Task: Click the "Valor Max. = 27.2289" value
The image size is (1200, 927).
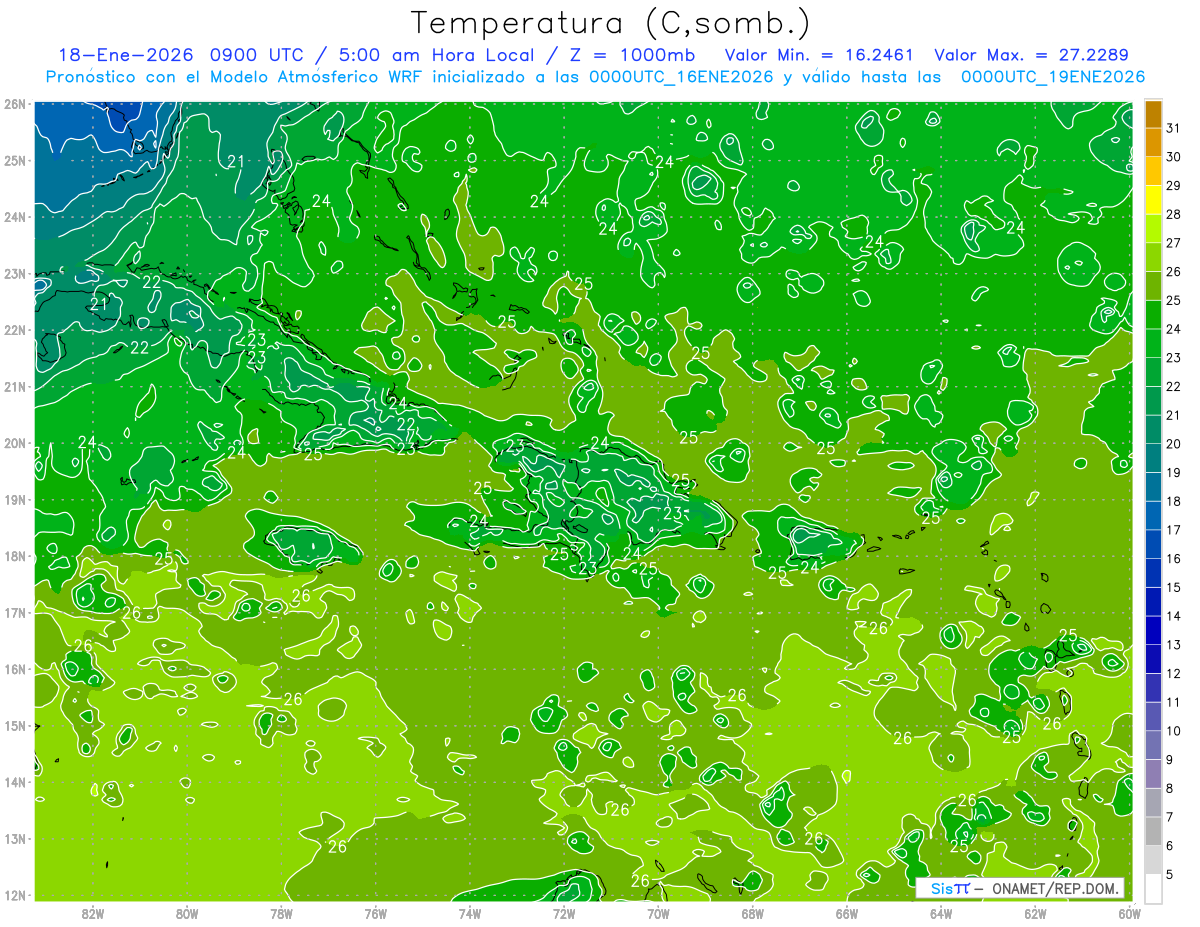Action: pos(1032,55)
